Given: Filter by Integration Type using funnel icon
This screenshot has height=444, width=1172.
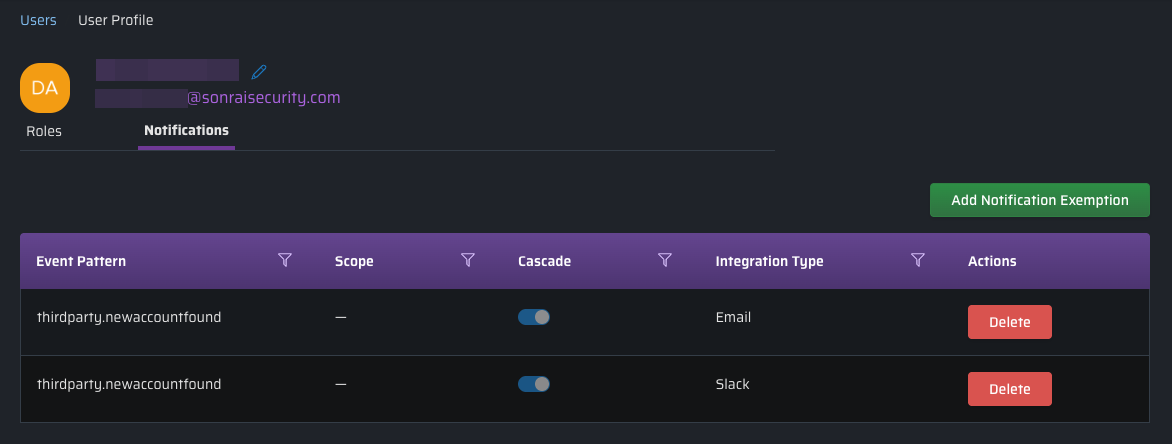Looking at the screenshot, I should tap(918, 261).
